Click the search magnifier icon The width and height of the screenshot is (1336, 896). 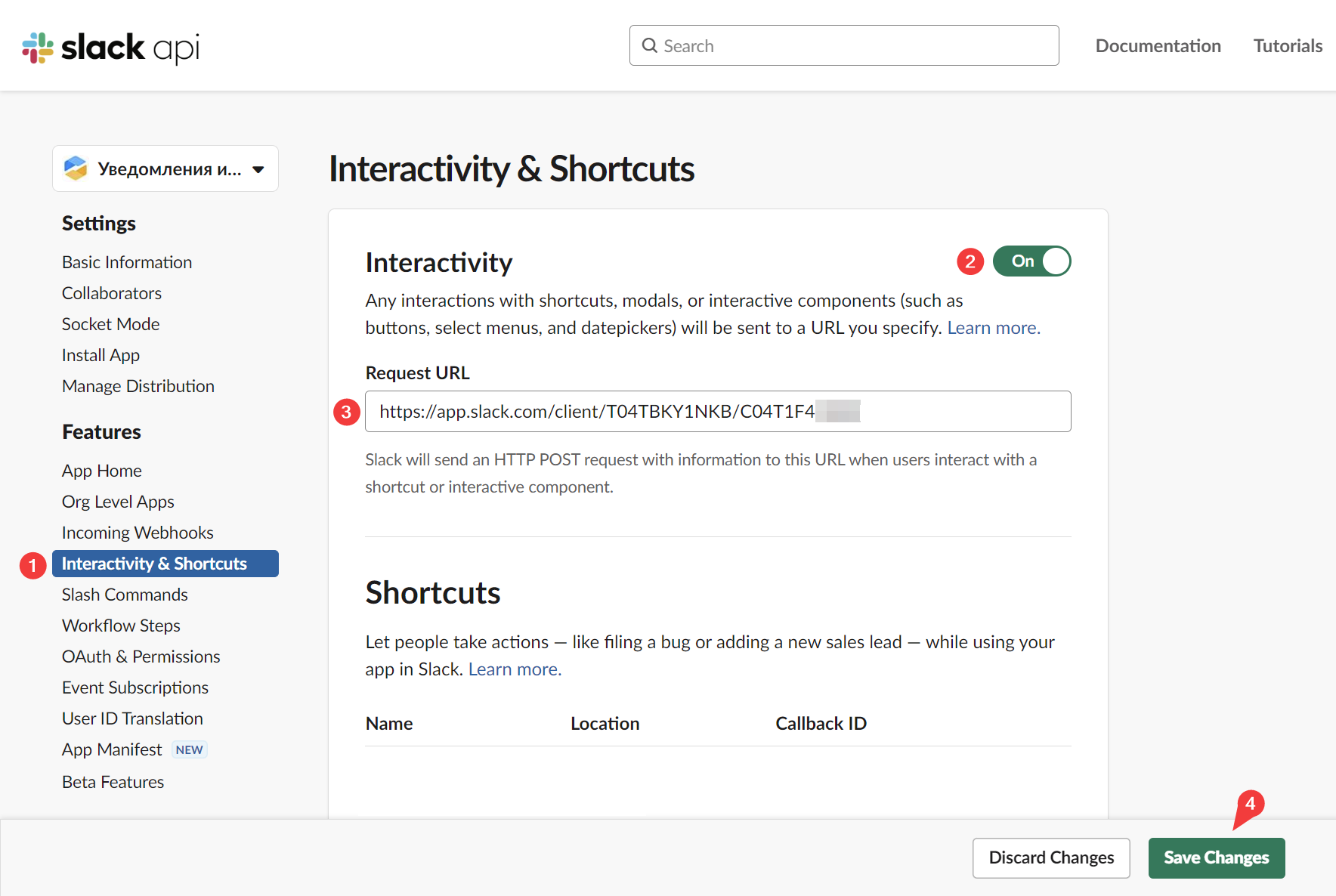[649, 45]
